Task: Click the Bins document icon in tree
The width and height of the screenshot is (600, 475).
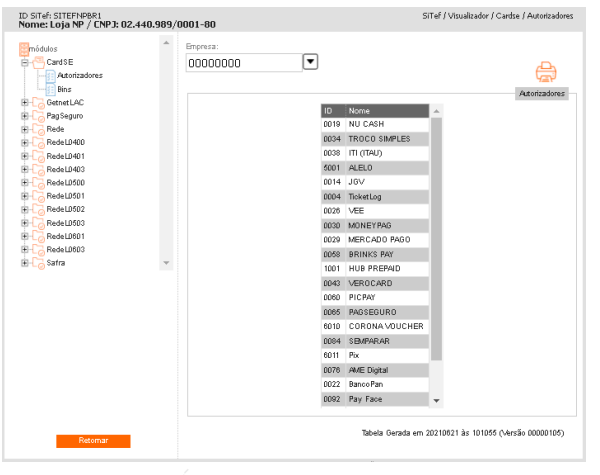Action: point(49,89)
